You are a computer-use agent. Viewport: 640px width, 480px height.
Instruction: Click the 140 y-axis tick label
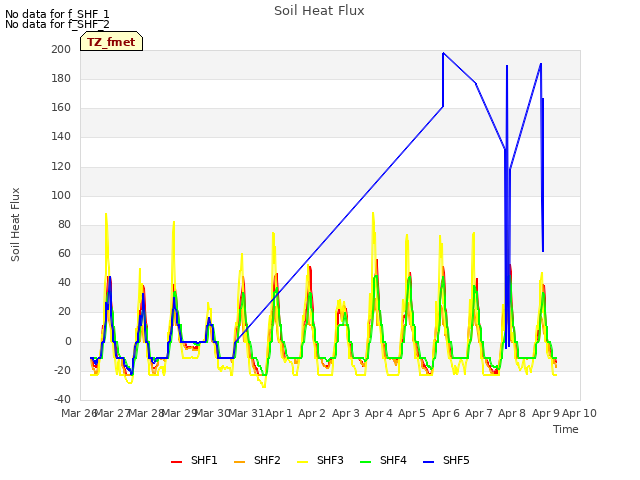click(61, 137)
